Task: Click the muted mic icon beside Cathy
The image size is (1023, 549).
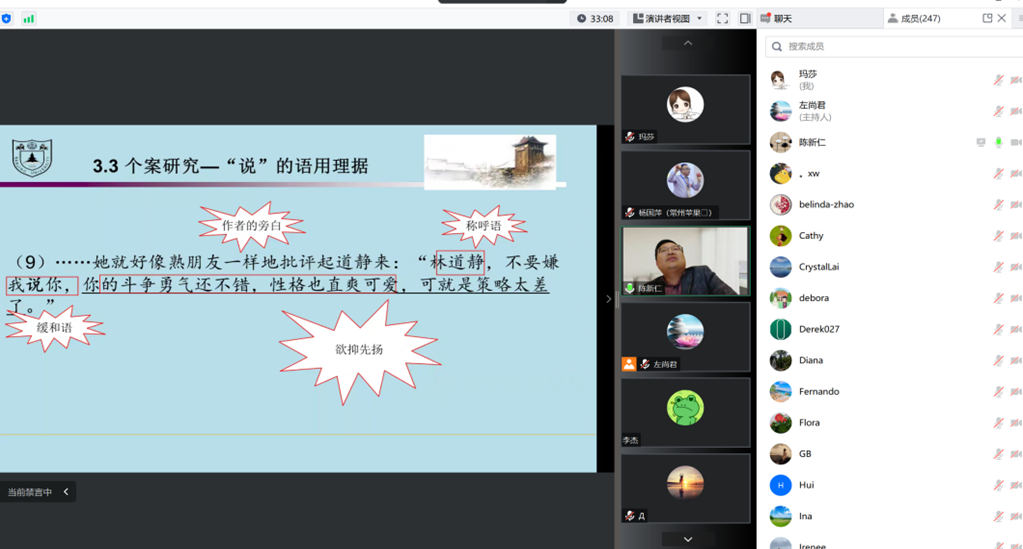Action: (998, 236)
